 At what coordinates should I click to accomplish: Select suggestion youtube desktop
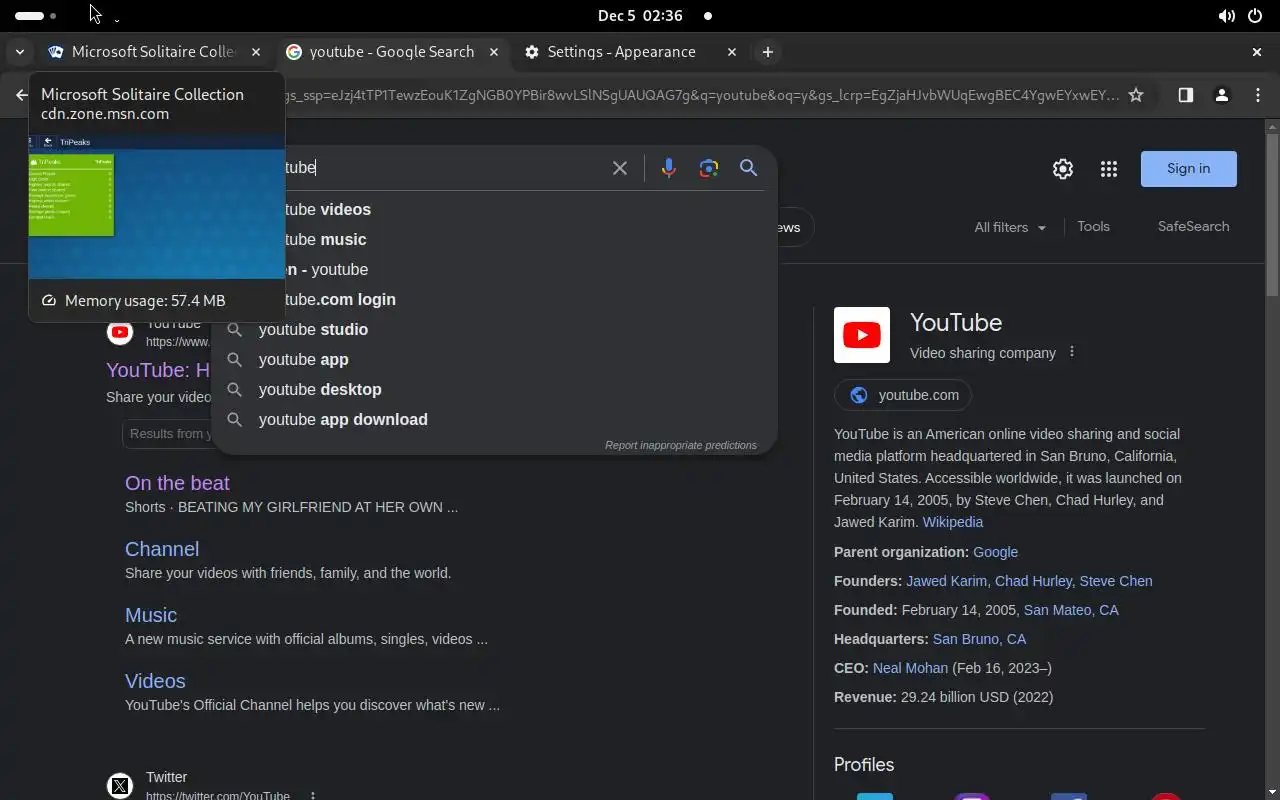click(x=320, y=389)
